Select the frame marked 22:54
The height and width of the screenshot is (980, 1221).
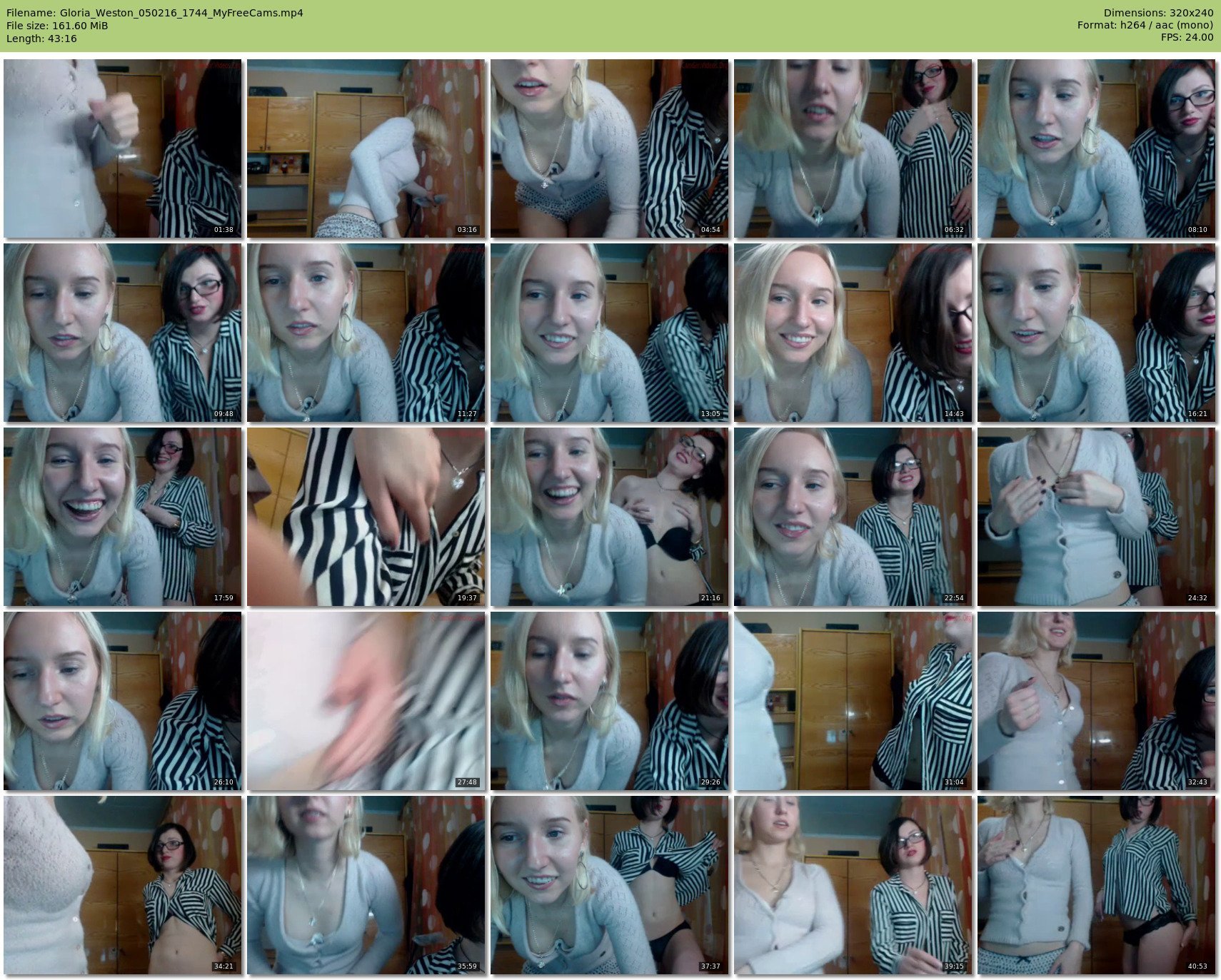[x=853, y=517]
